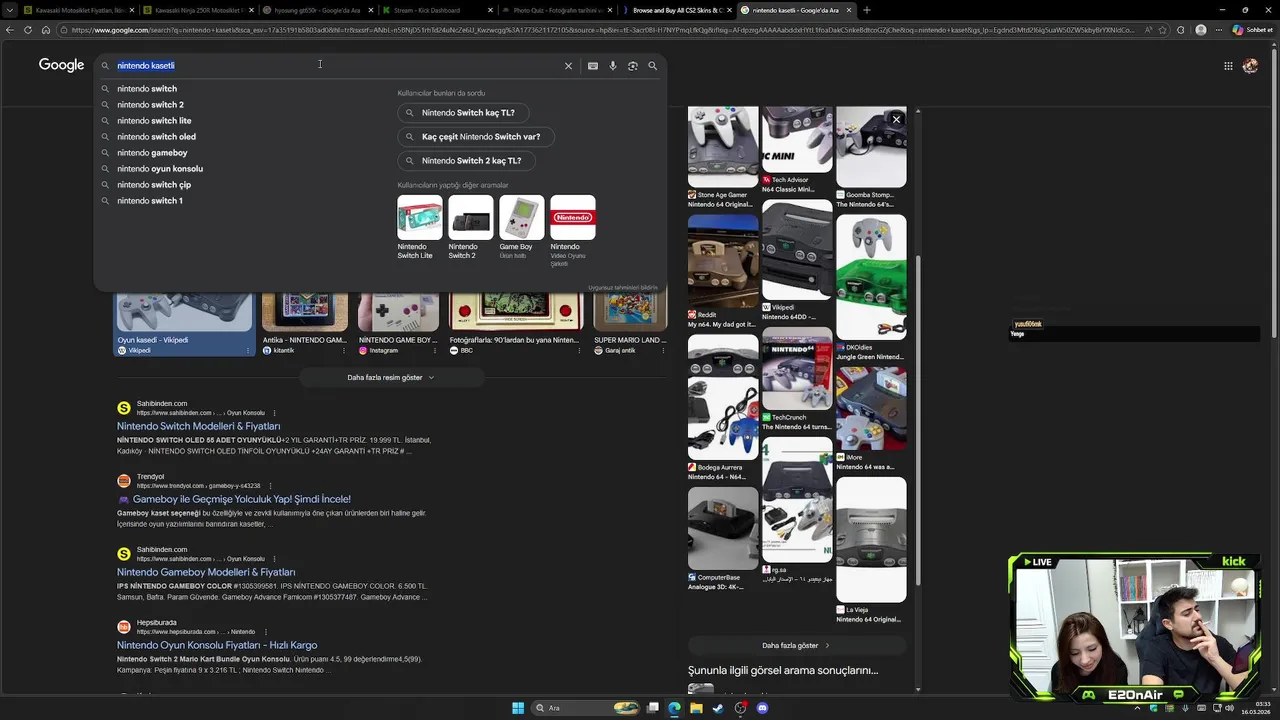Open Oyun kasetli - Vikipedi image result
1280x720 pixels.
[184, 325]
